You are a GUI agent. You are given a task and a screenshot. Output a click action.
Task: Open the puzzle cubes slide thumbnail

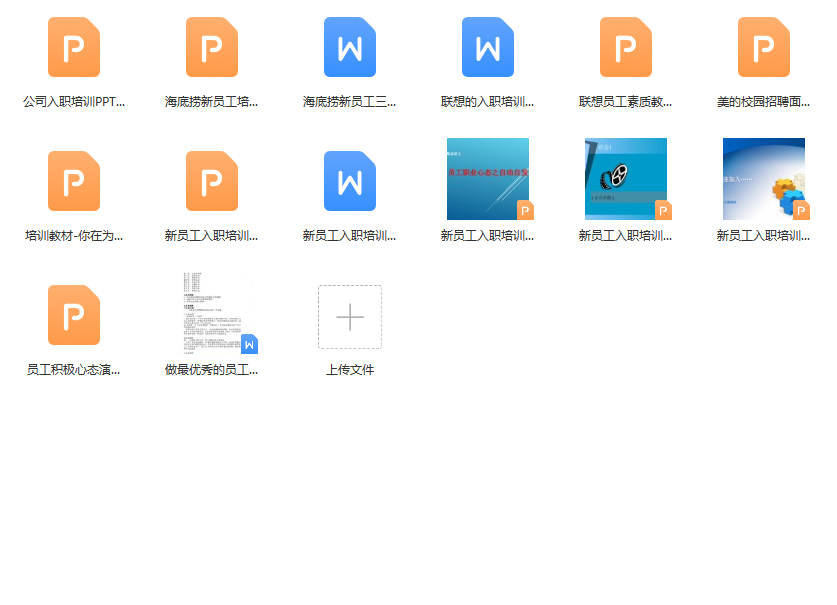click(764, 179)
